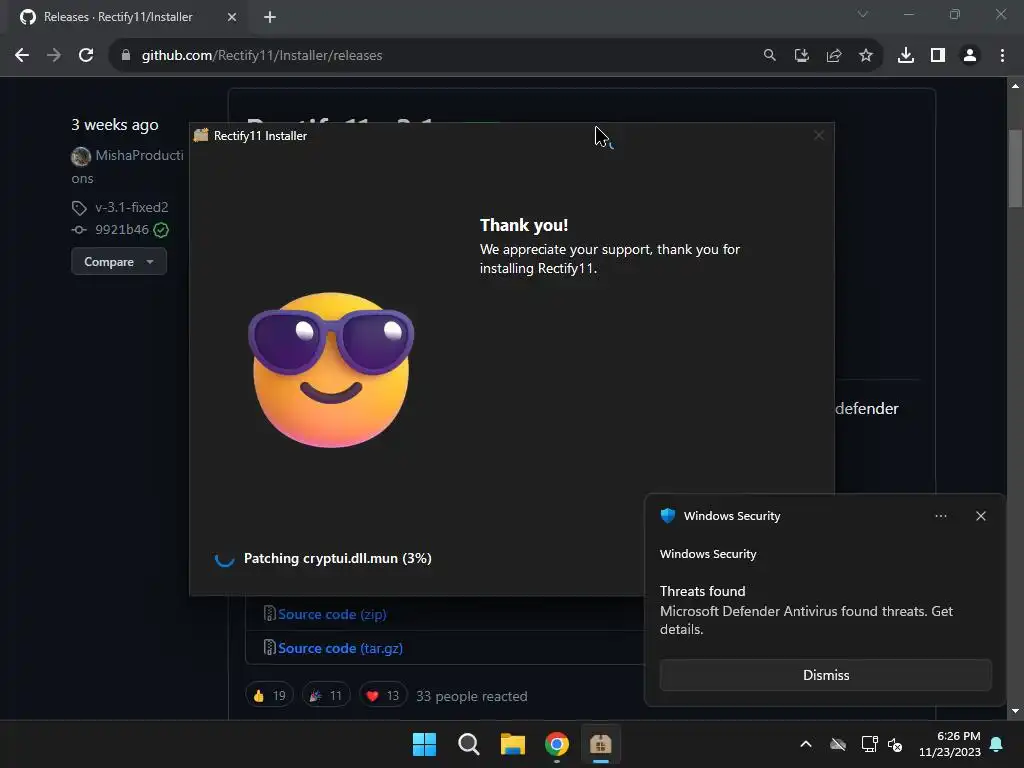Click the Patching cryptui.dll.mun progress text
The width and height of the screenshot is (1024, 768).
[338, 558]
